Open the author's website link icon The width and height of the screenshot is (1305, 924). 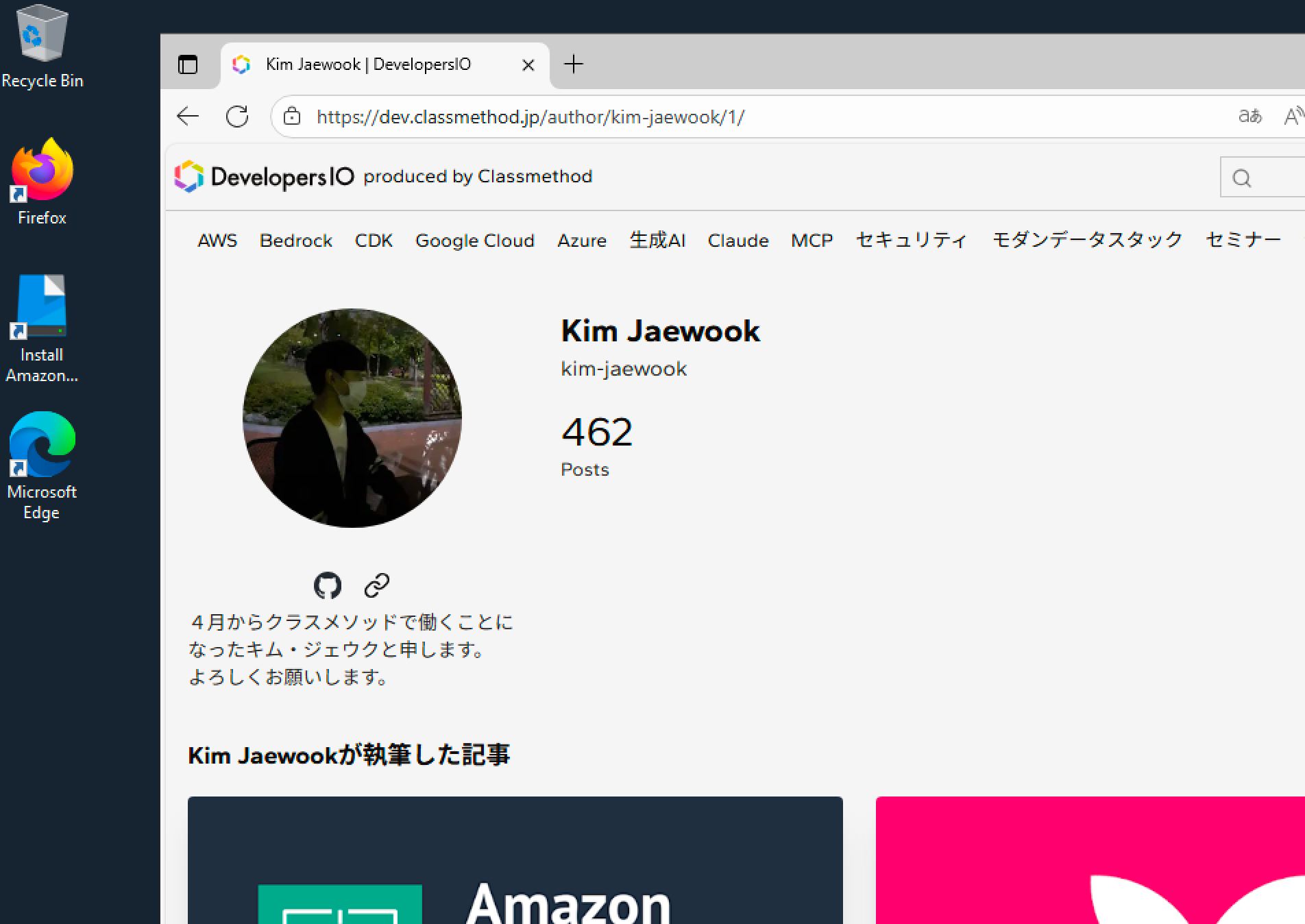coord(377,585)
